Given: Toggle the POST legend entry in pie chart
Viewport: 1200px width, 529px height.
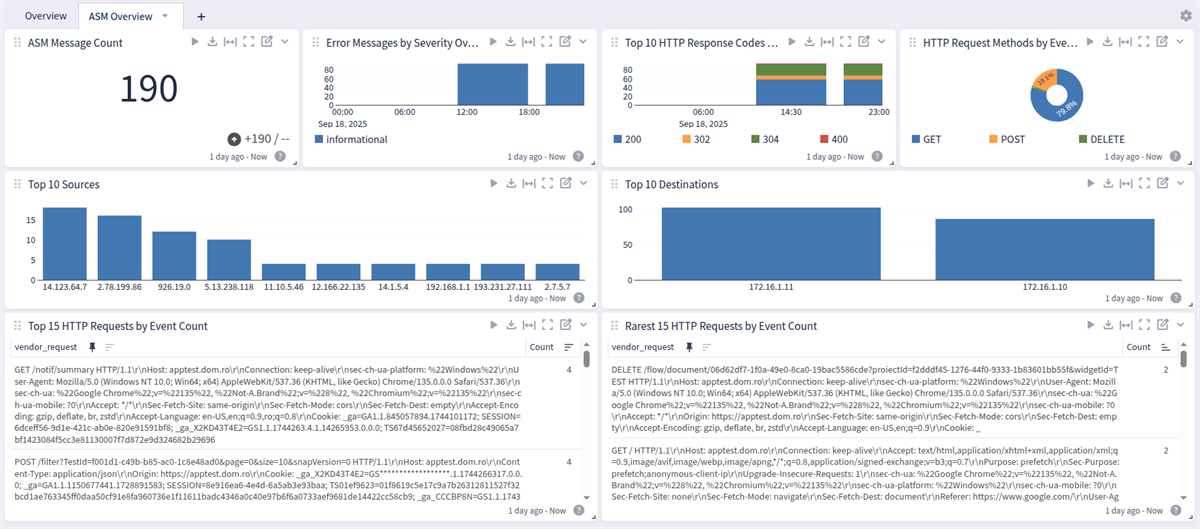Looking at the screenshot, I should [1015, 140].
